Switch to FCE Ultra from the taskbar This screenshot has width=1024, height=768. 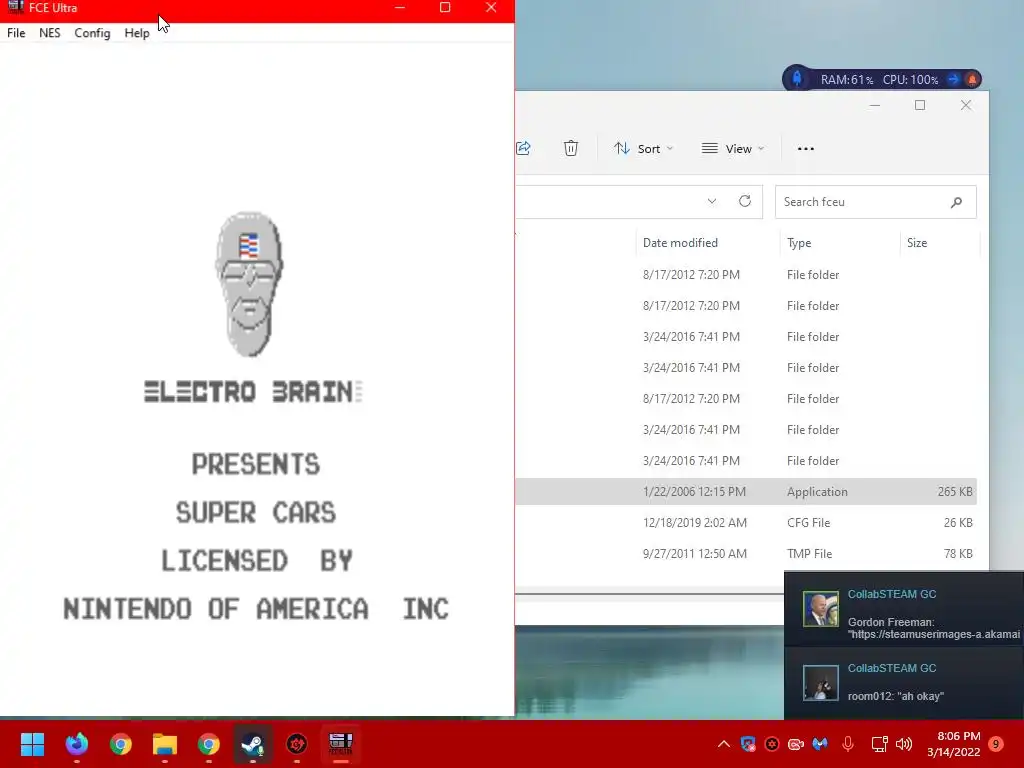click(341, 744)
